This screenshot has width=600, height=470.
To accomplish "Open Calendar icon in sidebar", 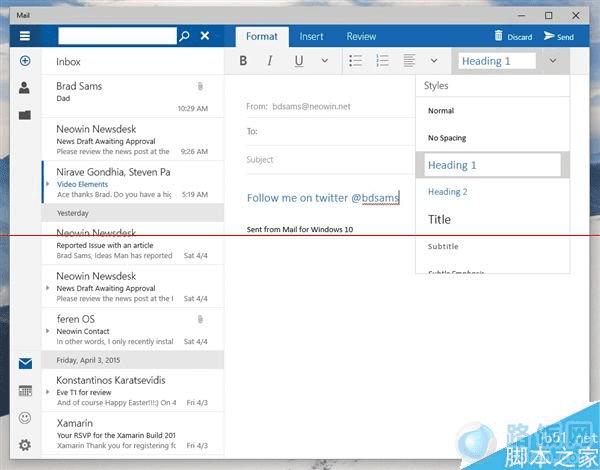I will (25, 391).
